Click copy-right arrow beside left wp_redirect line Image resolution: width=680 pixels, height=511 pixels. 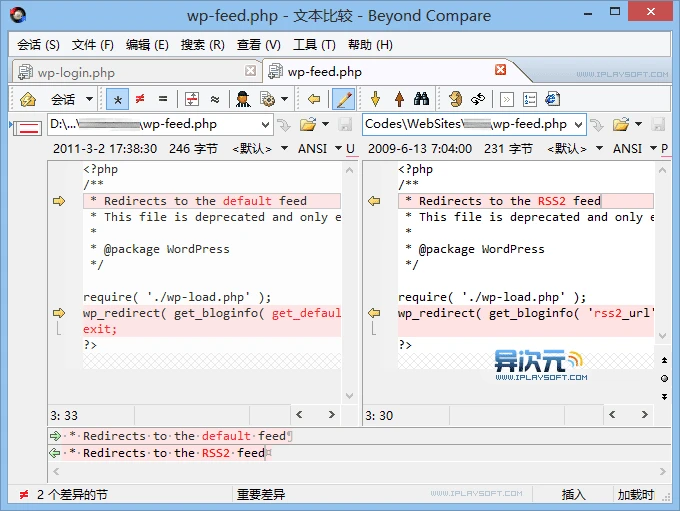pos(59,313)
